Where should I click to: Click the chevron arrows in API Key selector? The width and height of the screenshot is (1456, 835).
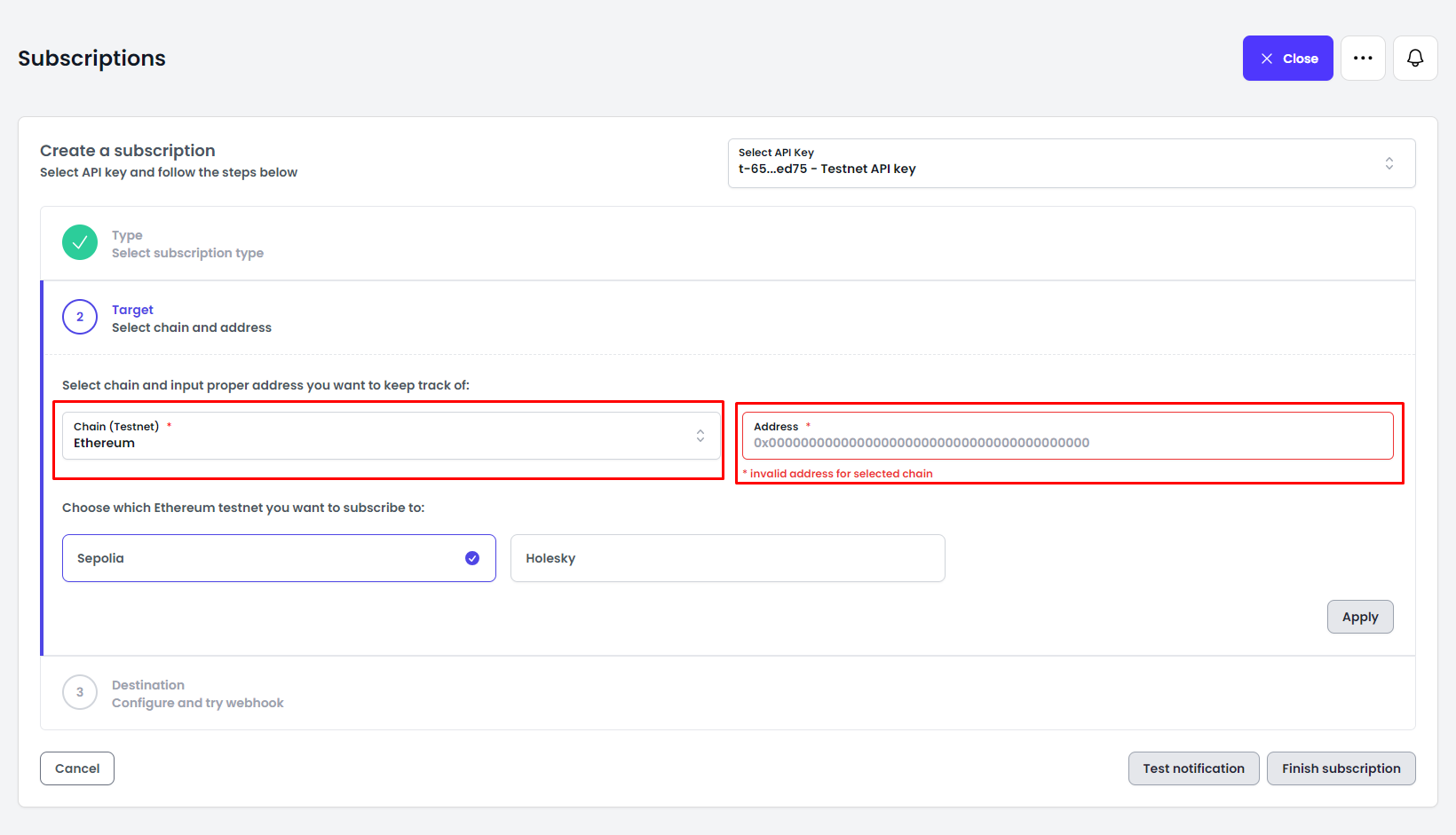click(1389, 163)
